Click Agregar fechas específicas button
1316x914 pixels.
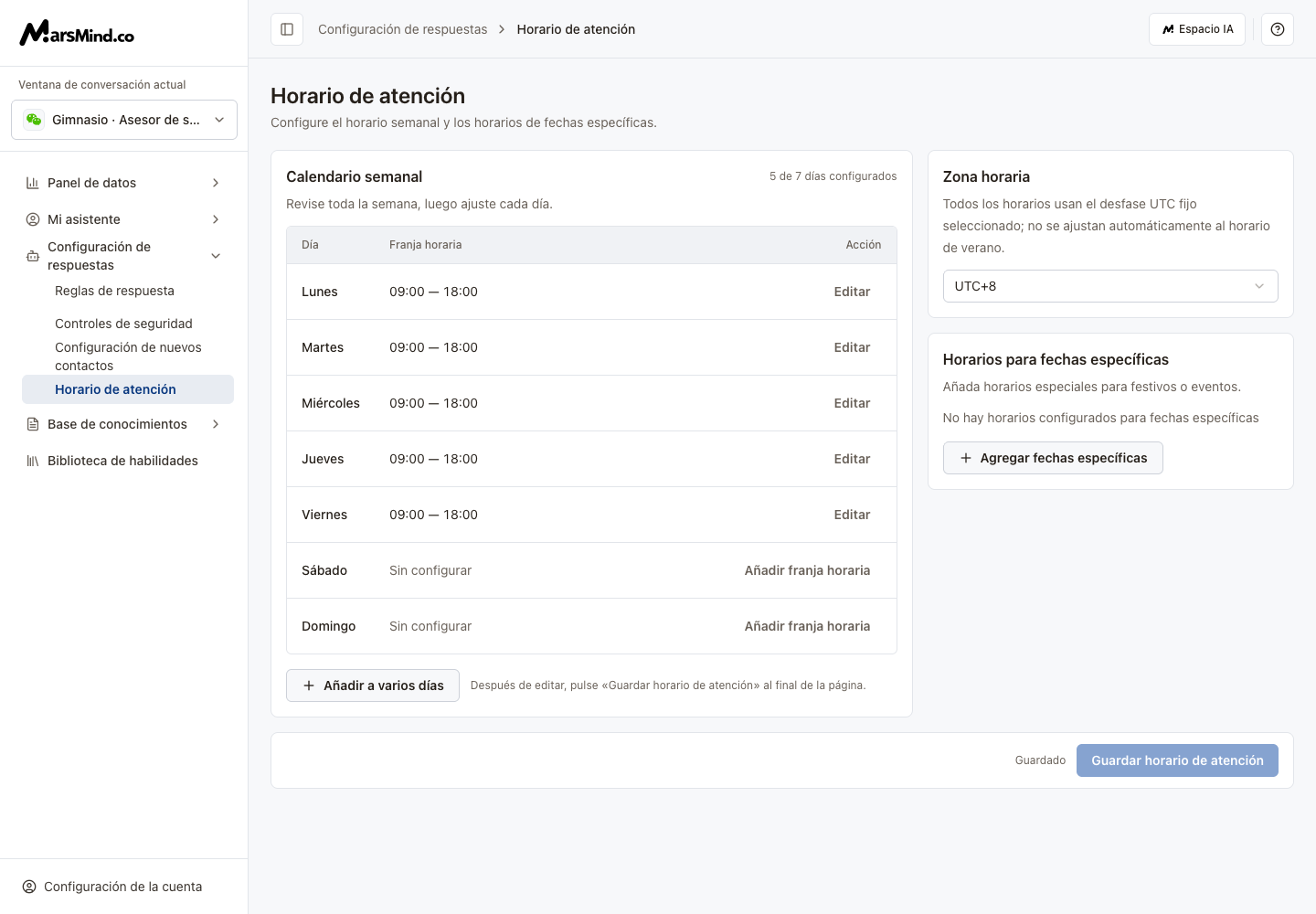tap(1053, 458)
